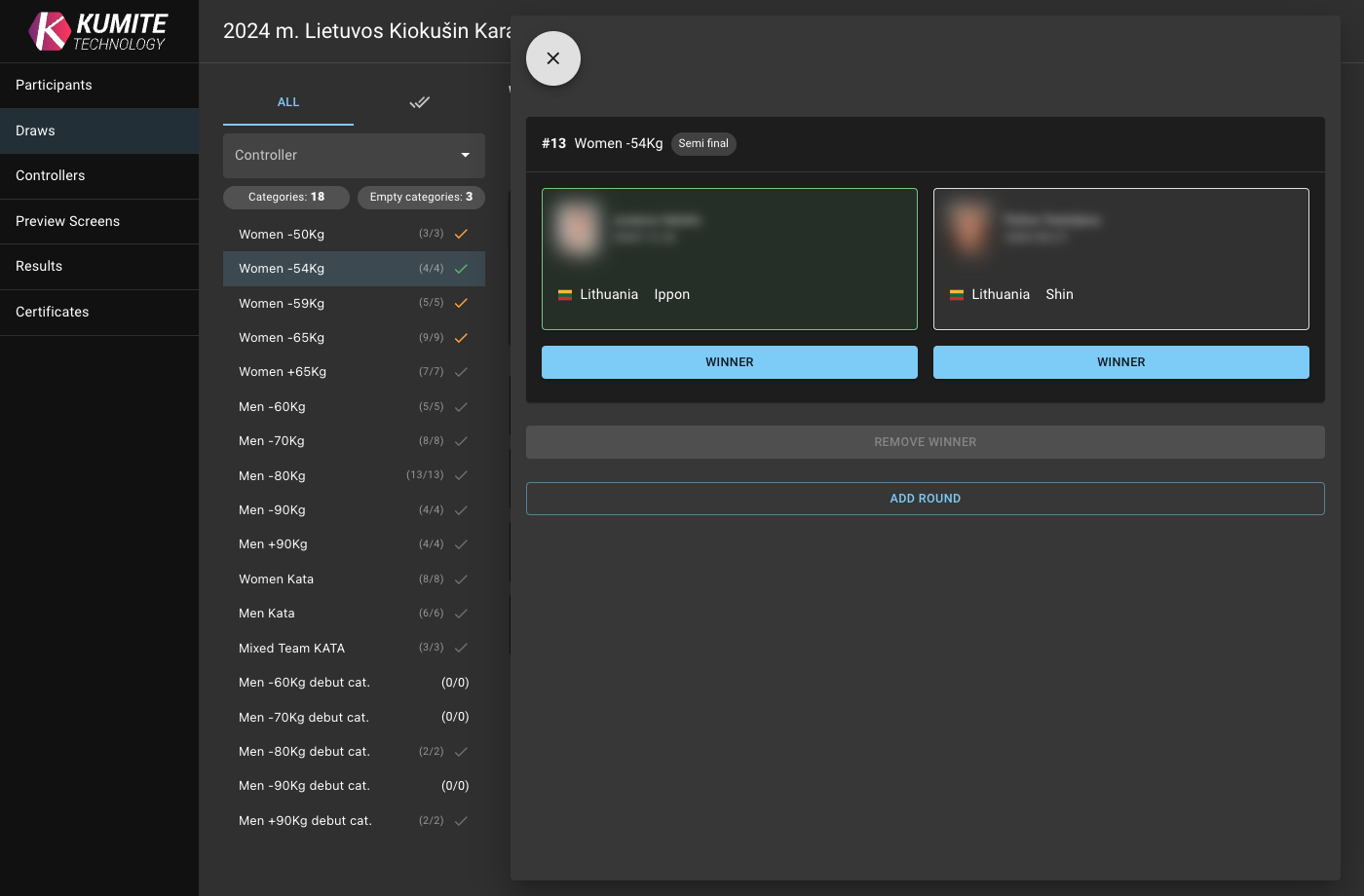
Task: Open the Results section in the sidebar
Action: point(38,266)
